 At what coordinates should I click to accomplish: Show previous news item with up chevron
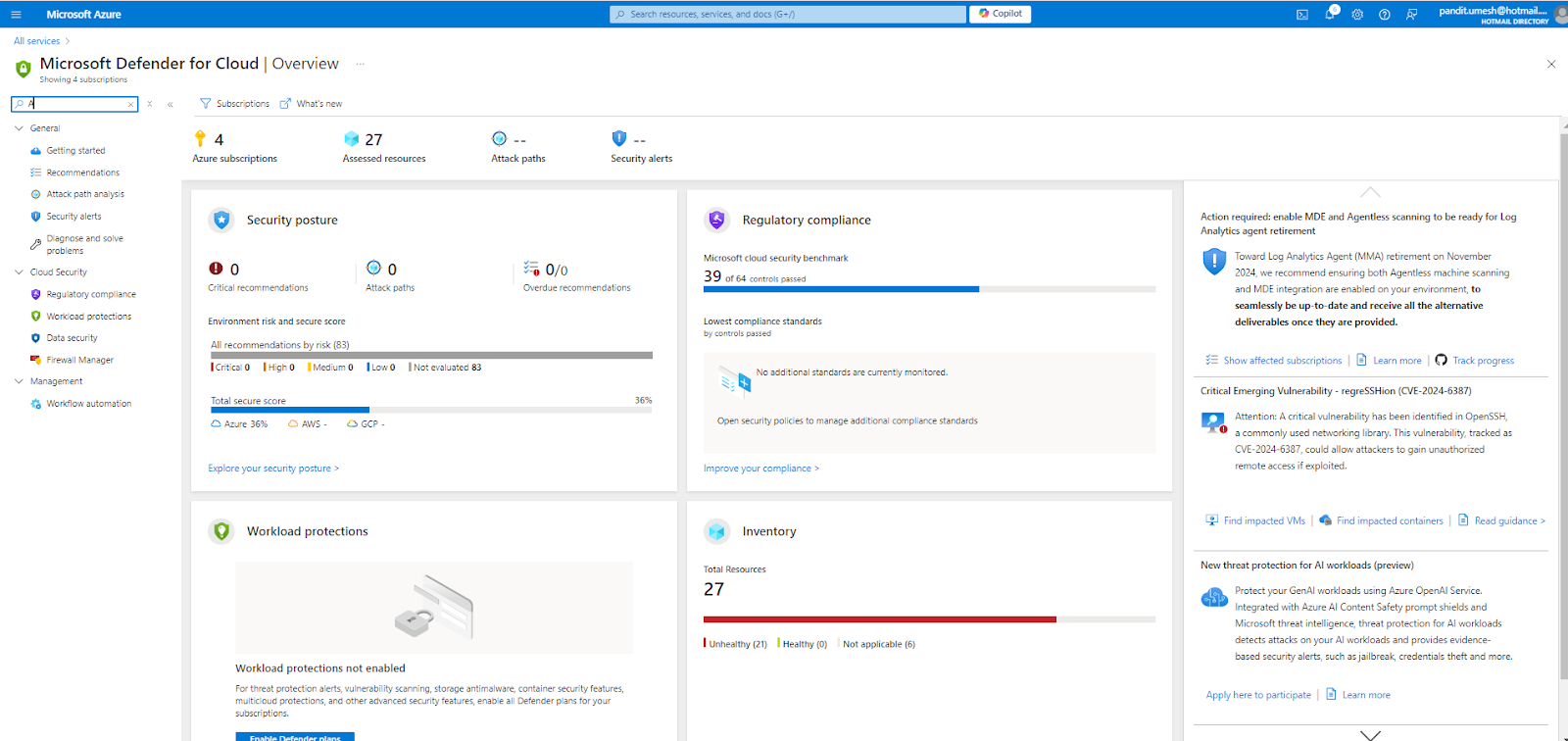[1370, 192]
